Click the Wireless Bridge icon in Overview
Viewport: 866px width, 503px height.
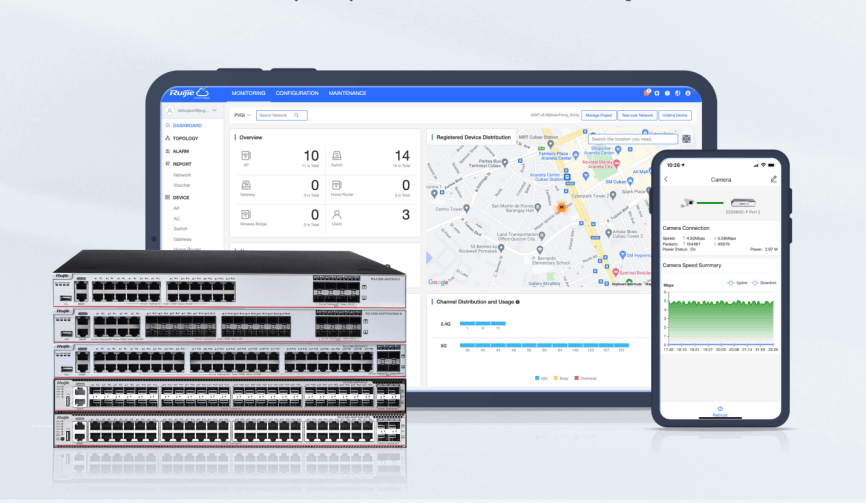[x=246, y=214]
